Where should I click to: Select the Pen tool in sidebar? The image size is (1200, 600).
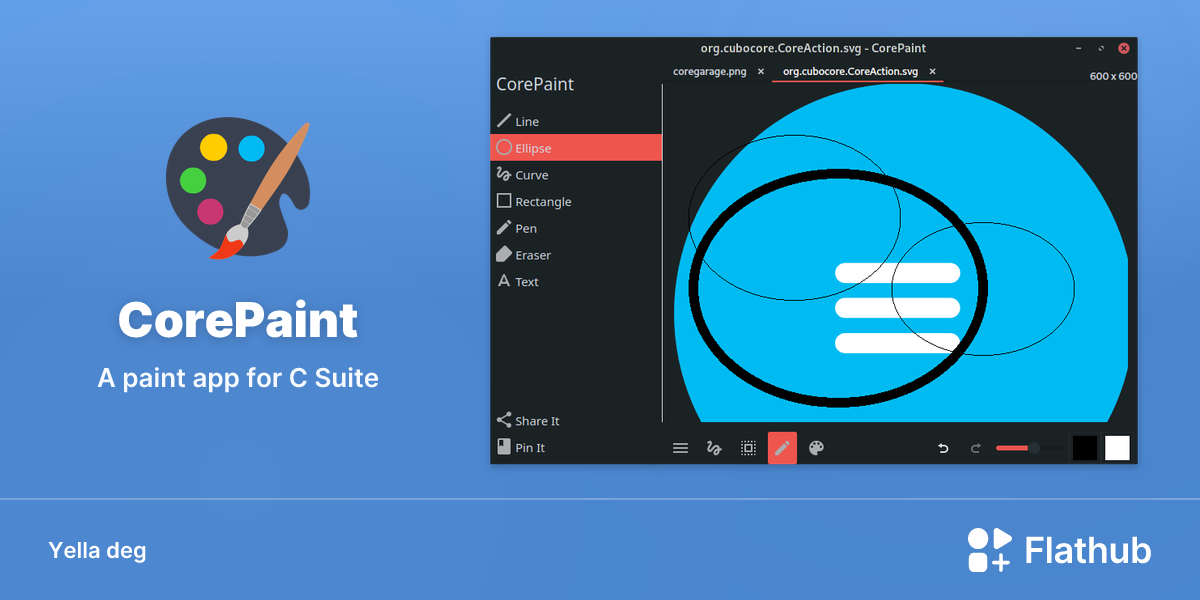(576, 228)
